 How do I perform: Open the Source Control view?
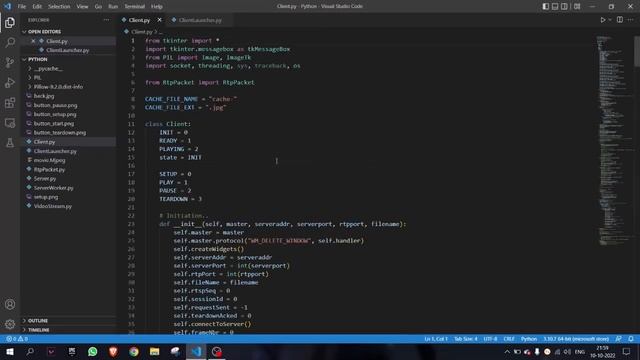click(x=10, y=62)
